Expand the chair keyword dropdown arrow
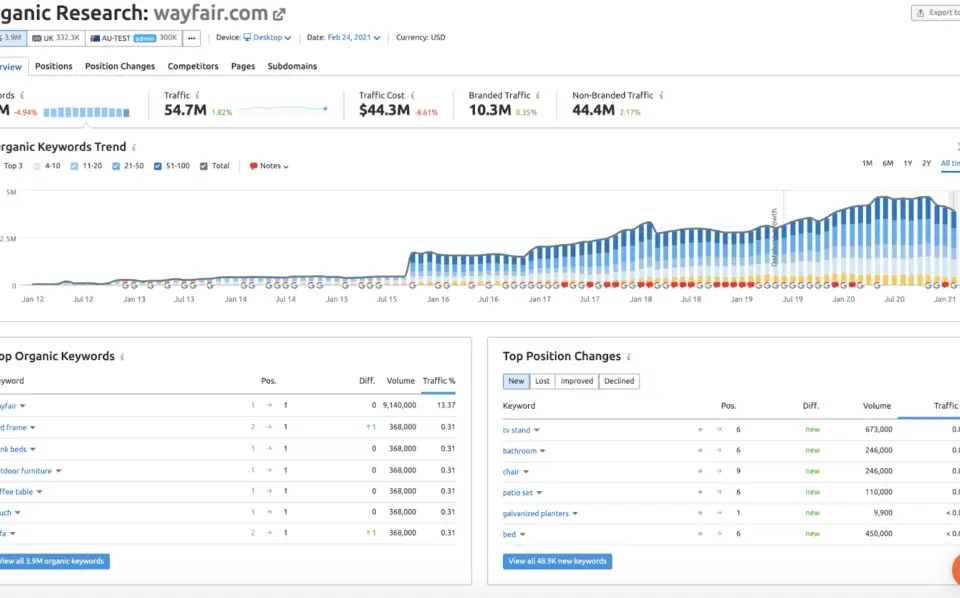The image size is (960, 598). click(526, 472)
